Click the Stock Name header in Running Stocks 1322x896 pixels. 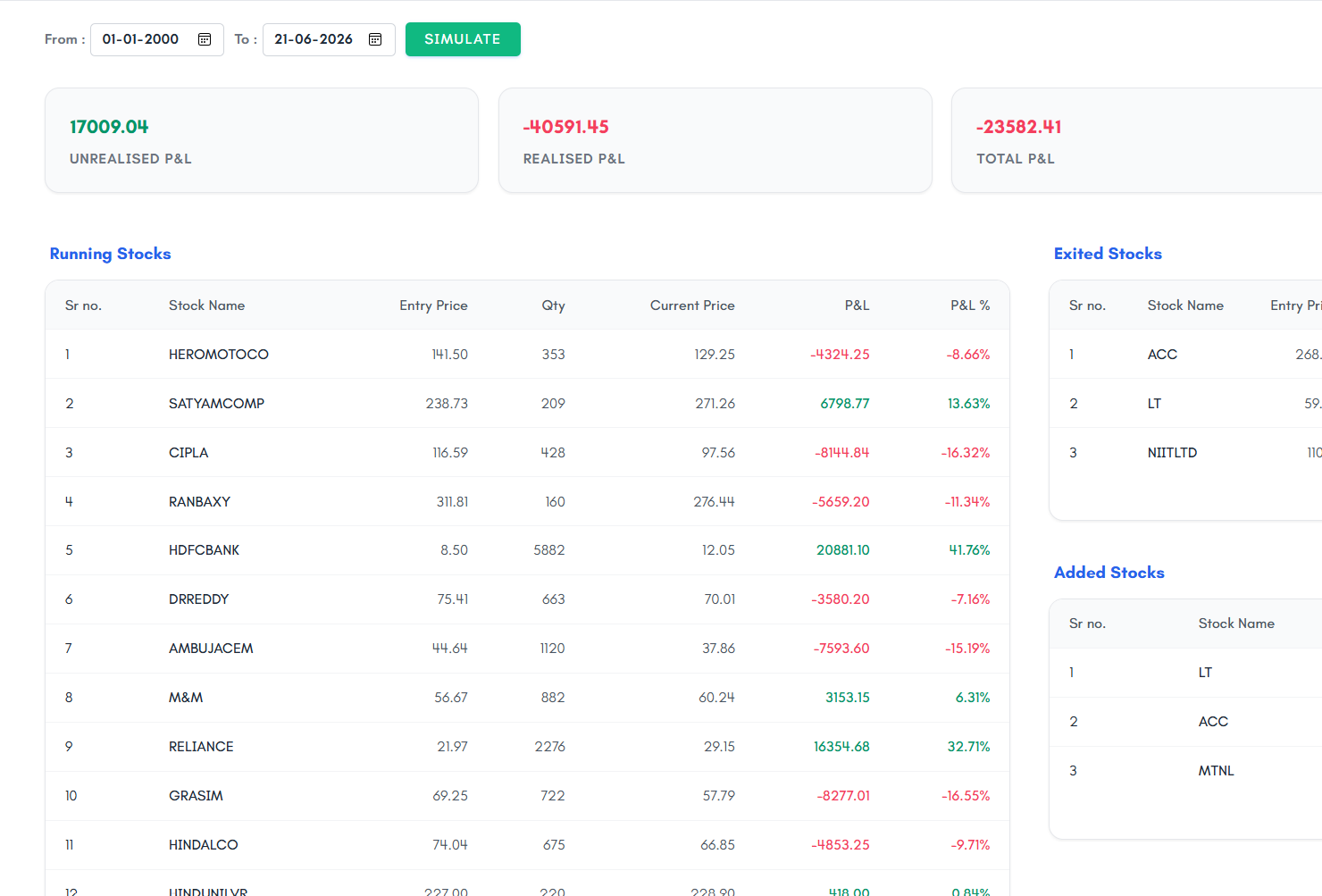click(x=206, y=306)
